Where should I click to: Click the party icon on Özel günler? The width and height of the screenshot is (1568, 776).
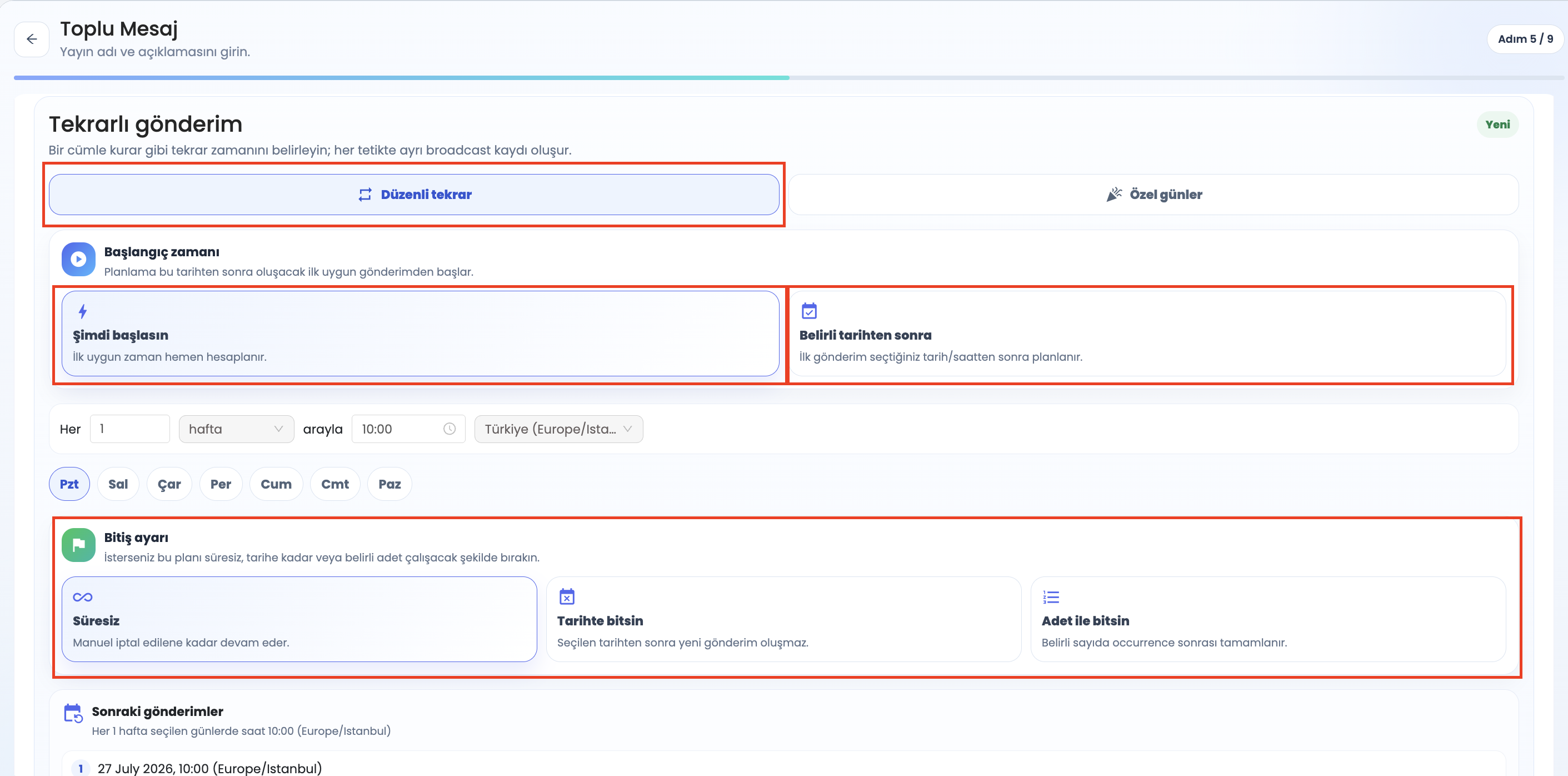point(1114,195)
